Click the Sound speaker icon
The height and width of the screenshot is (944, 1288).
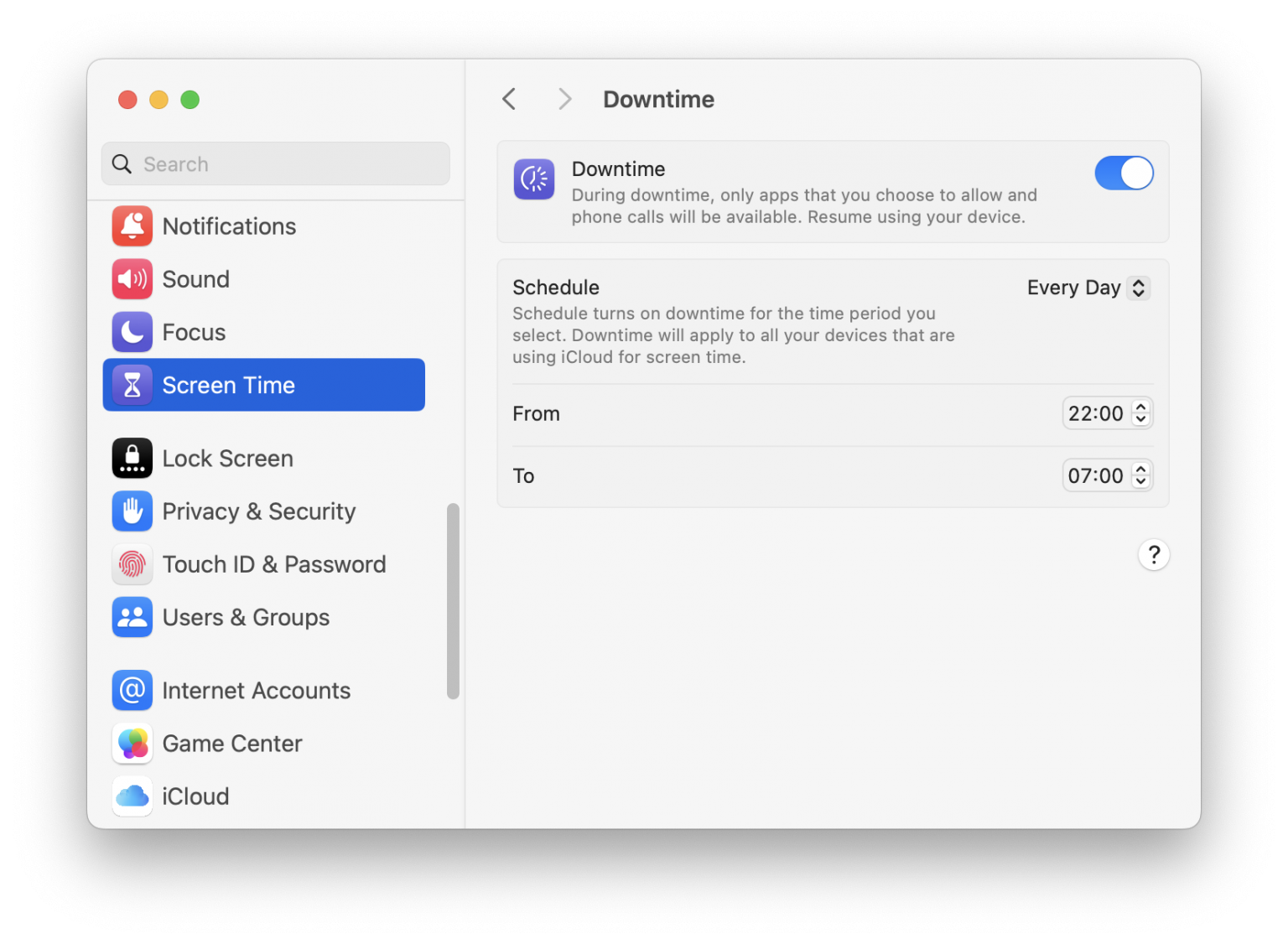tap(132, 279)
